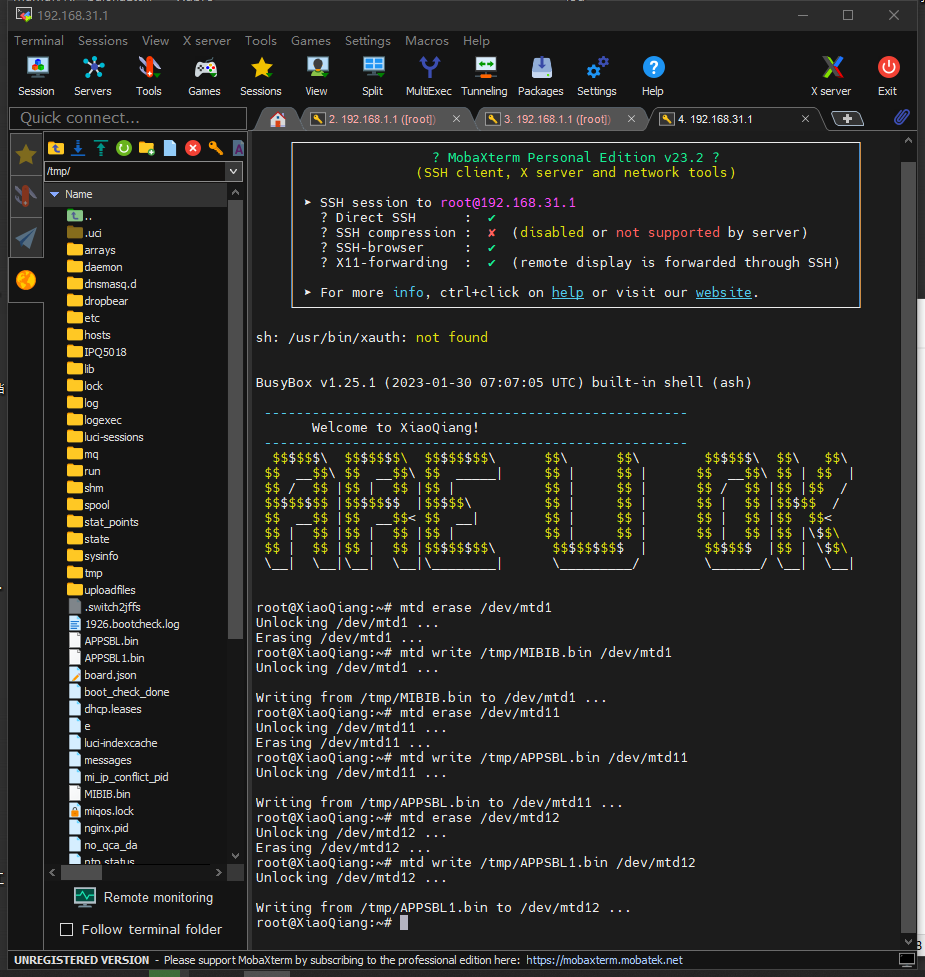Click red delete file icon

coord(193,148)
